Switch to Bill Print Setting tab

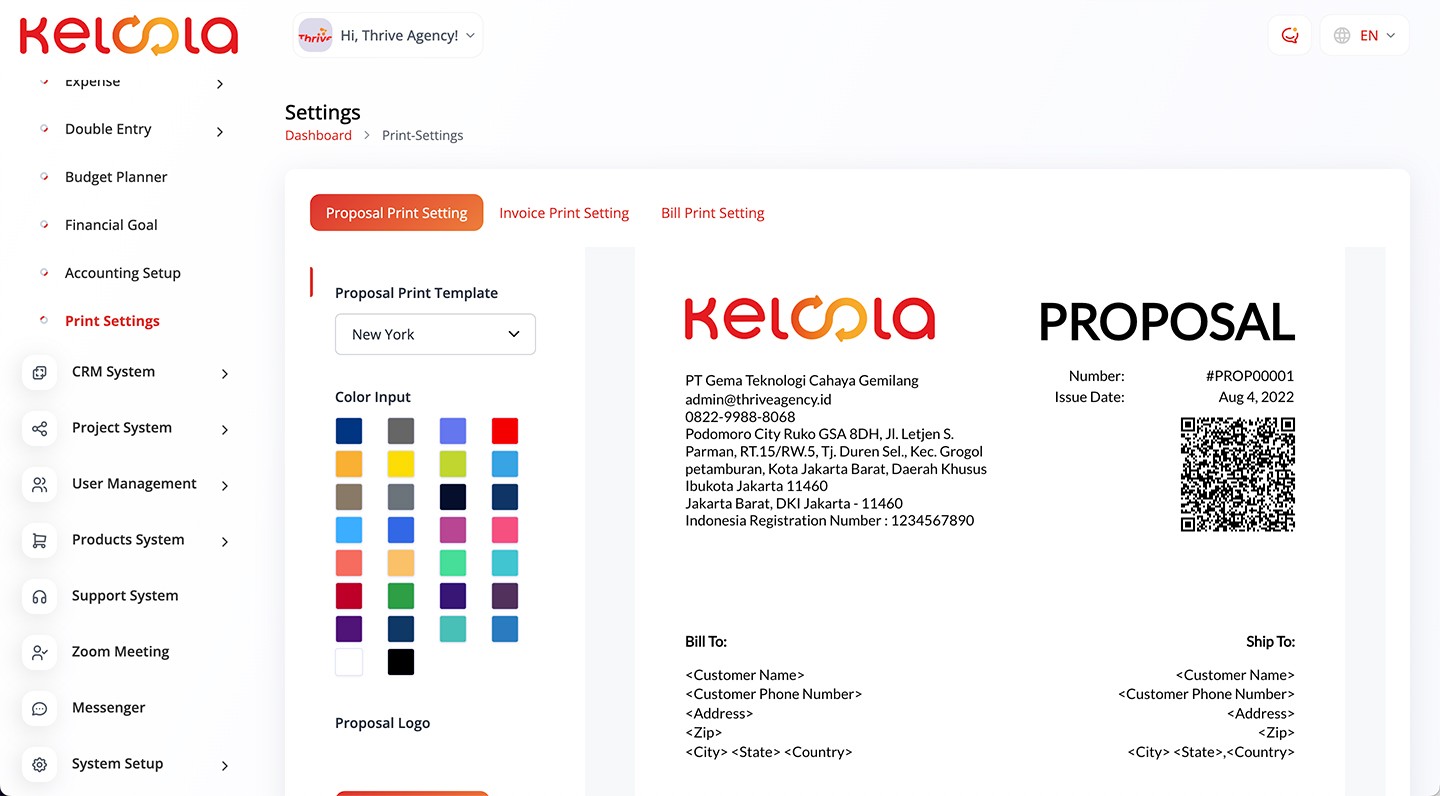pyautogui.click(x=712, y=213)
